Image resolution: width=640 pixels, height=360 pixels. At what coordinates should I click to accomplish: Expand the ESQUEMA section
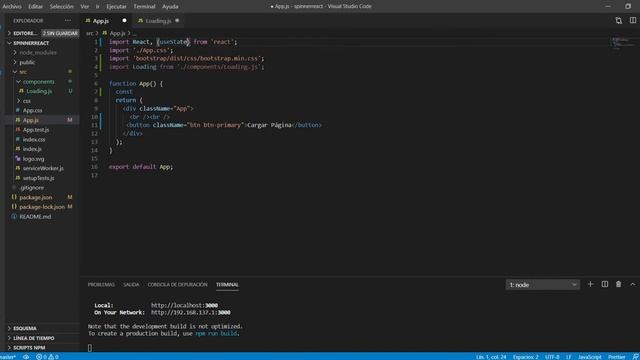[x=25, y=328]
